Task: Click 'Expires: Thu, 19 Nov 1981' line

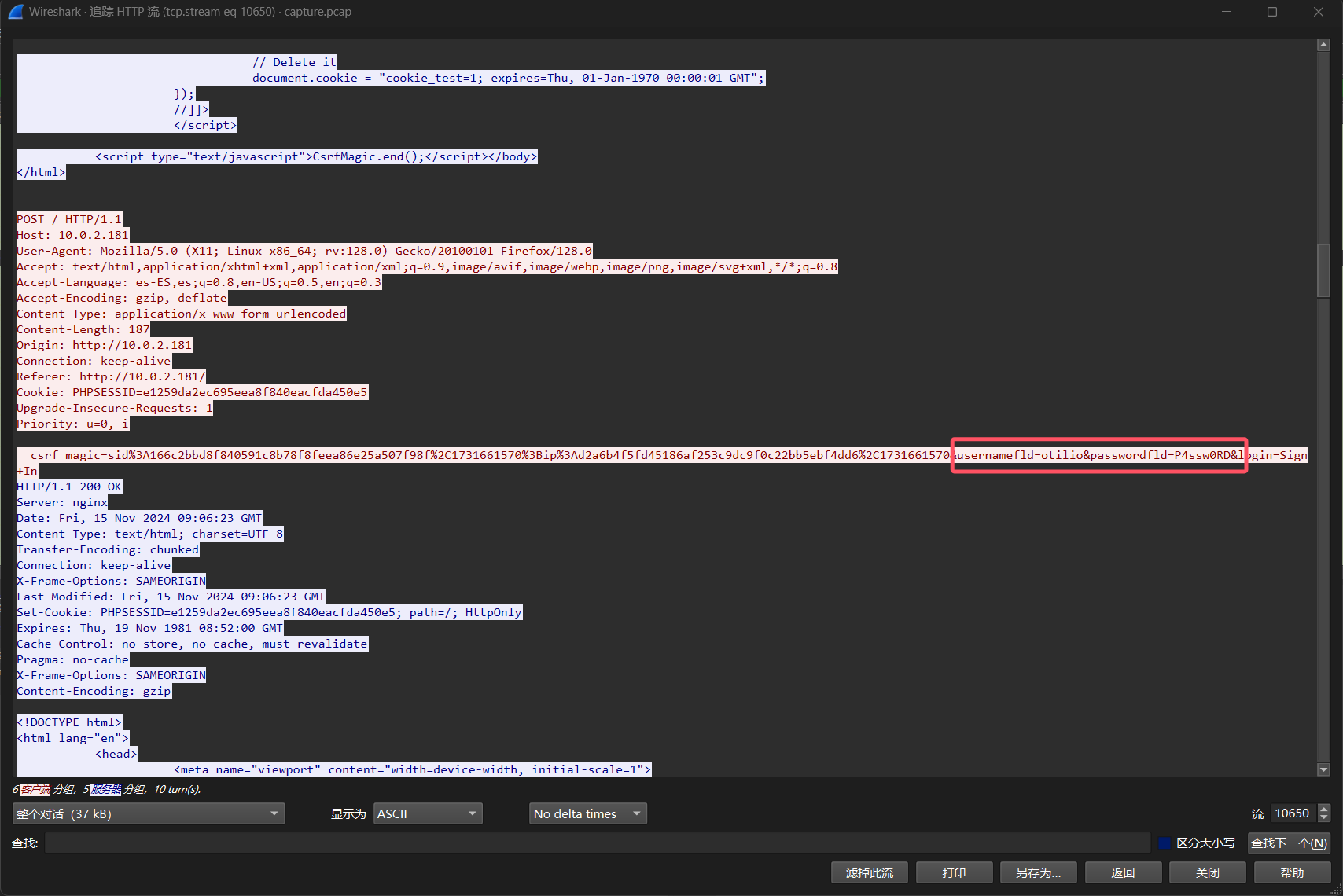Action: tap(150, 628)
